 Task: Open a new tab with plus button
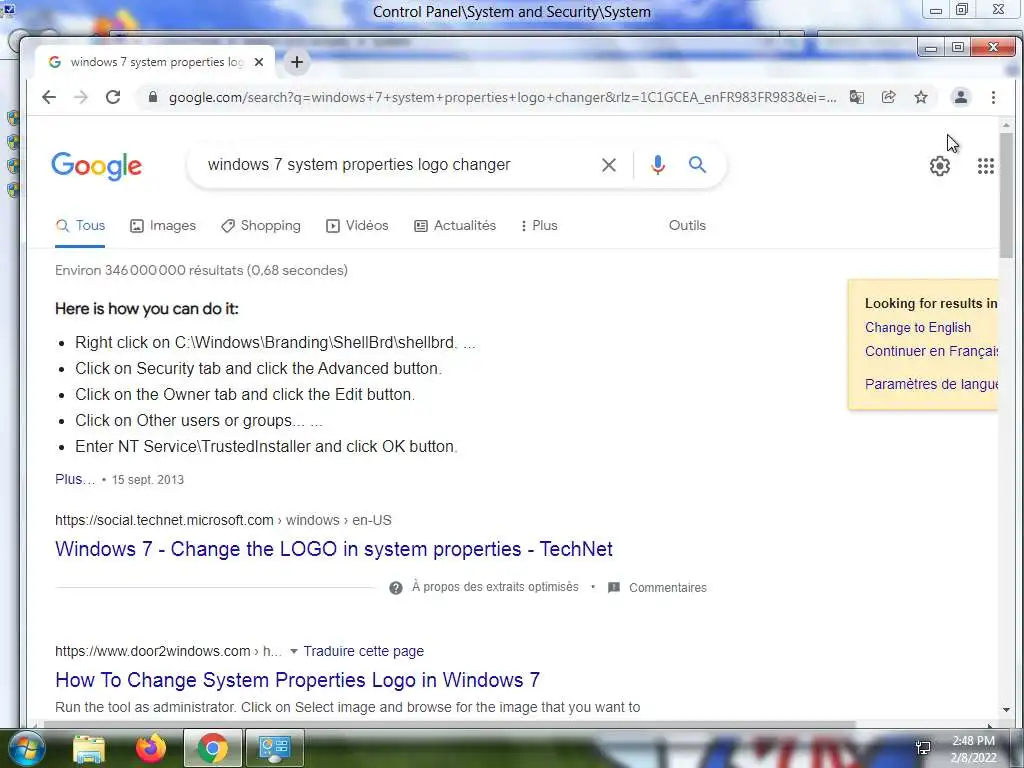point(297,62)
